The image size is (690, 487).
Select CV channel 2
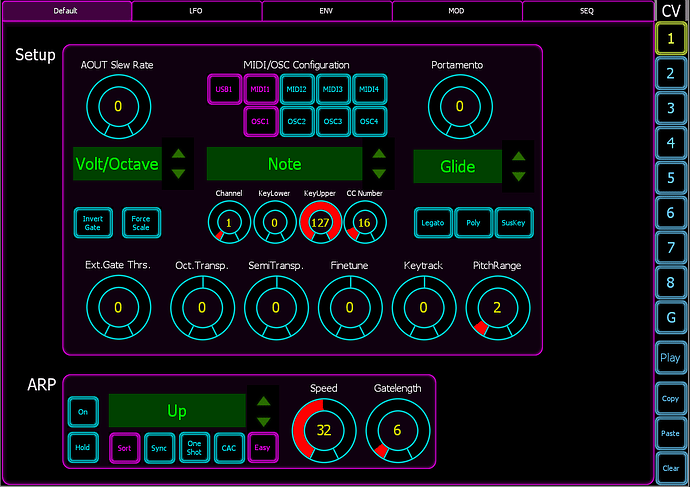coord(671,73)
